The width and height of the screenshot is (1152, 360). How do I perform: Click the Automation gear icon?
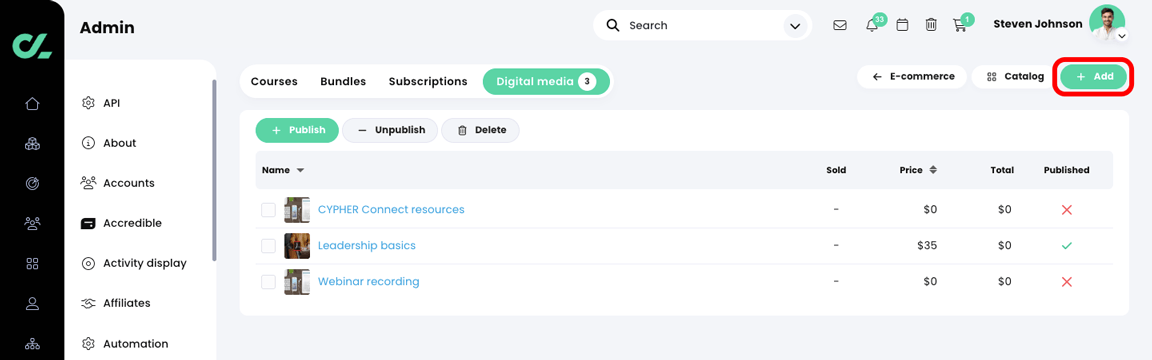(x=88, y=343)
